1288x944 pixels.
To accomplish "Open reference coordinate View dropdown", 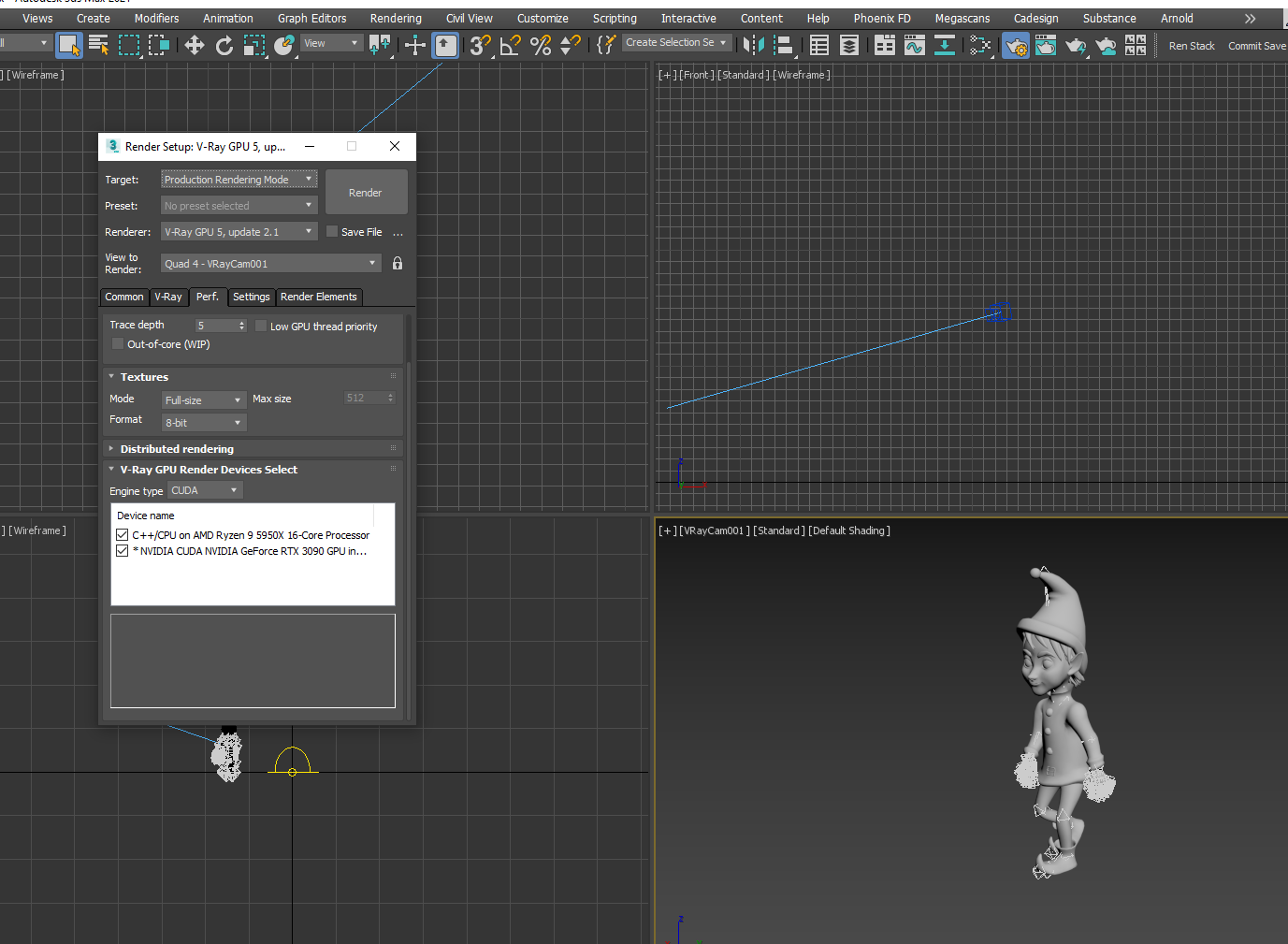I will pos(331,44).
